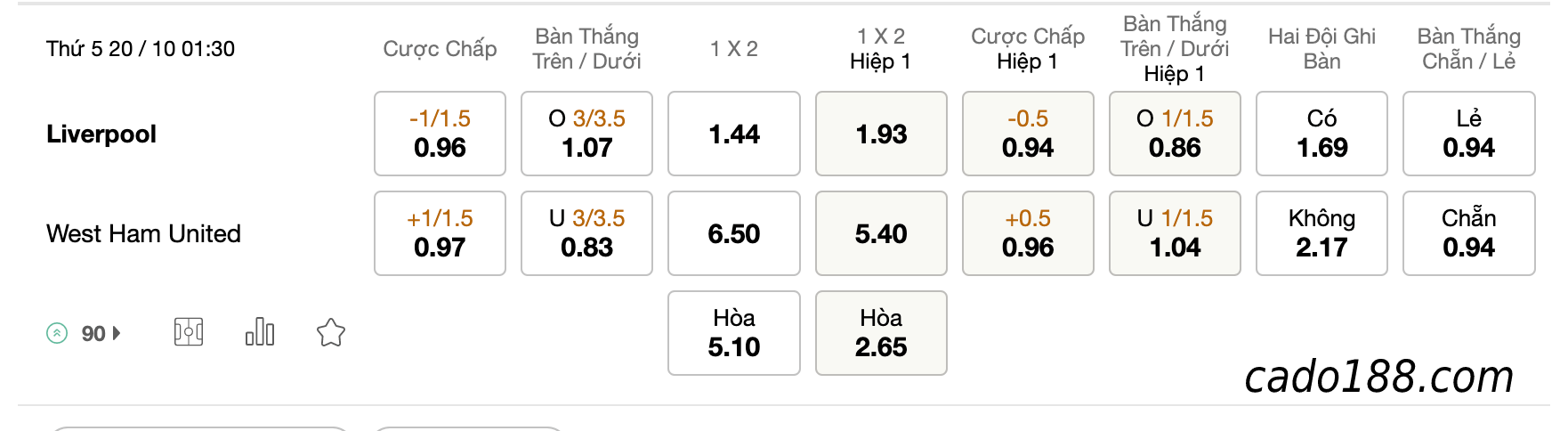Select full-time draw Hòa 5.10
Image resolution: width=1568 pixels, height=431 pixels.
pyautogui.click(x=734, y=333)
